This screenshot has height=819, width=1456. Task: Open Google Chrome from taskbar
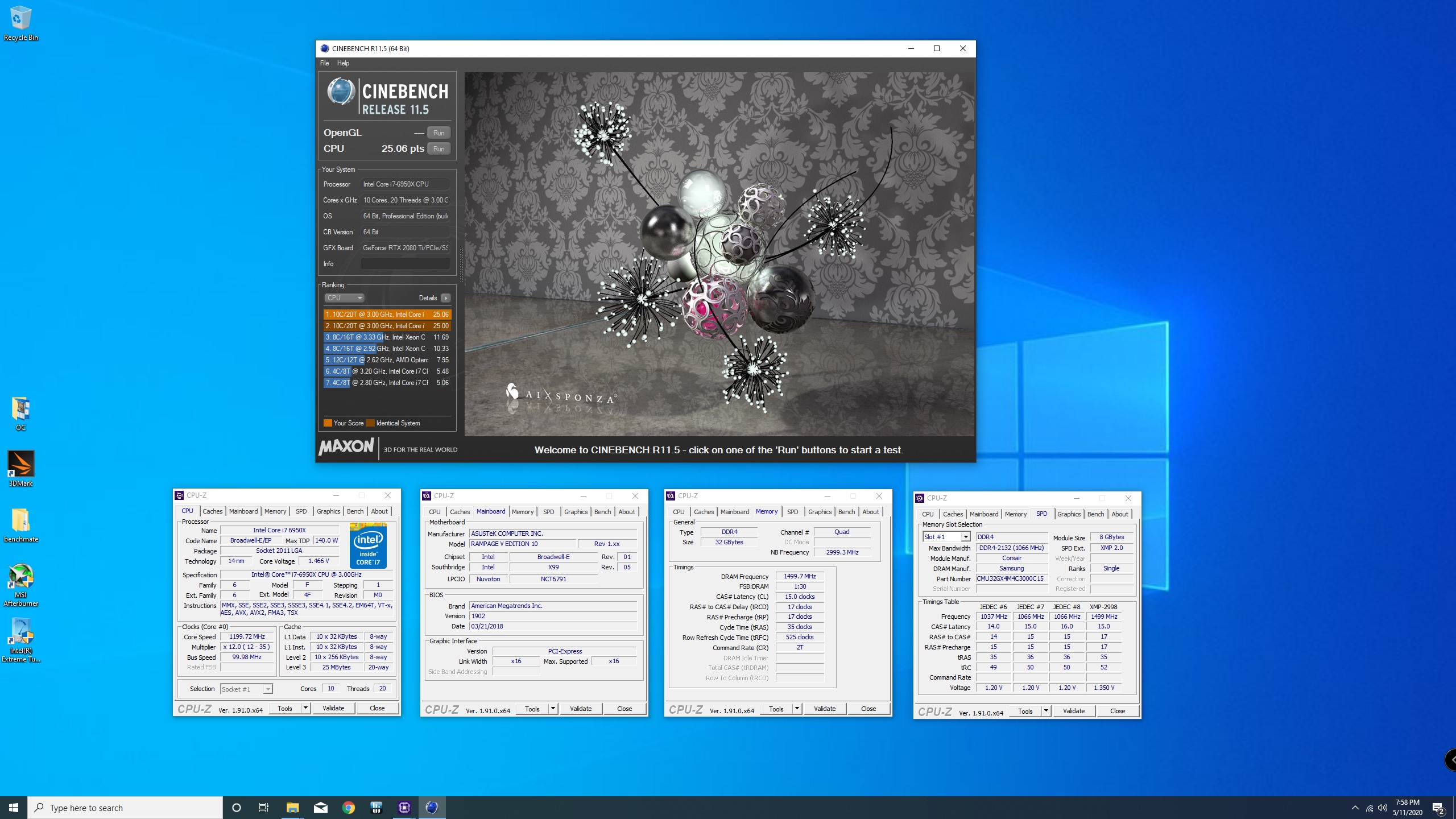pyautogui.click(x=348, y=808)
